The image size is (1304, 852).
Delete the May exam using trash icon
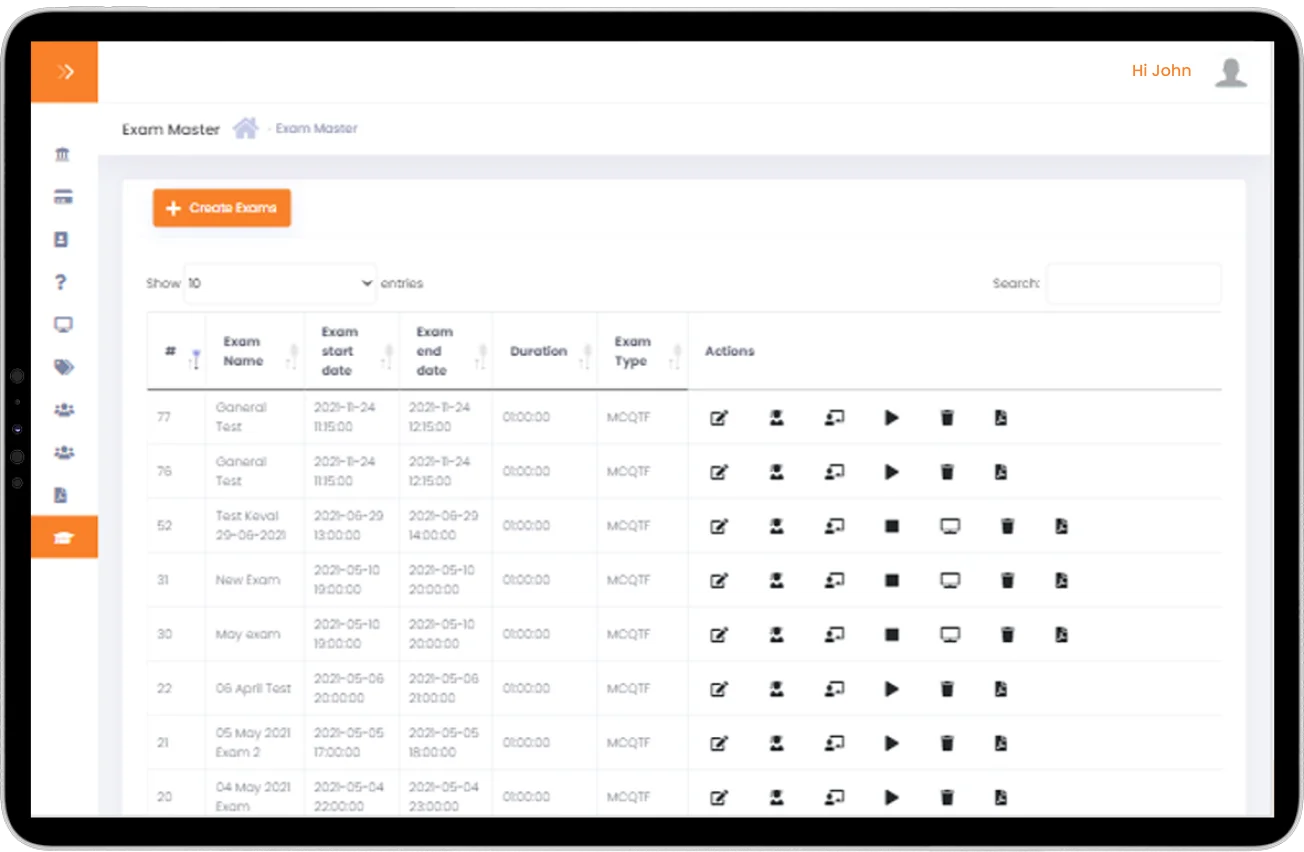(1007, 634)
